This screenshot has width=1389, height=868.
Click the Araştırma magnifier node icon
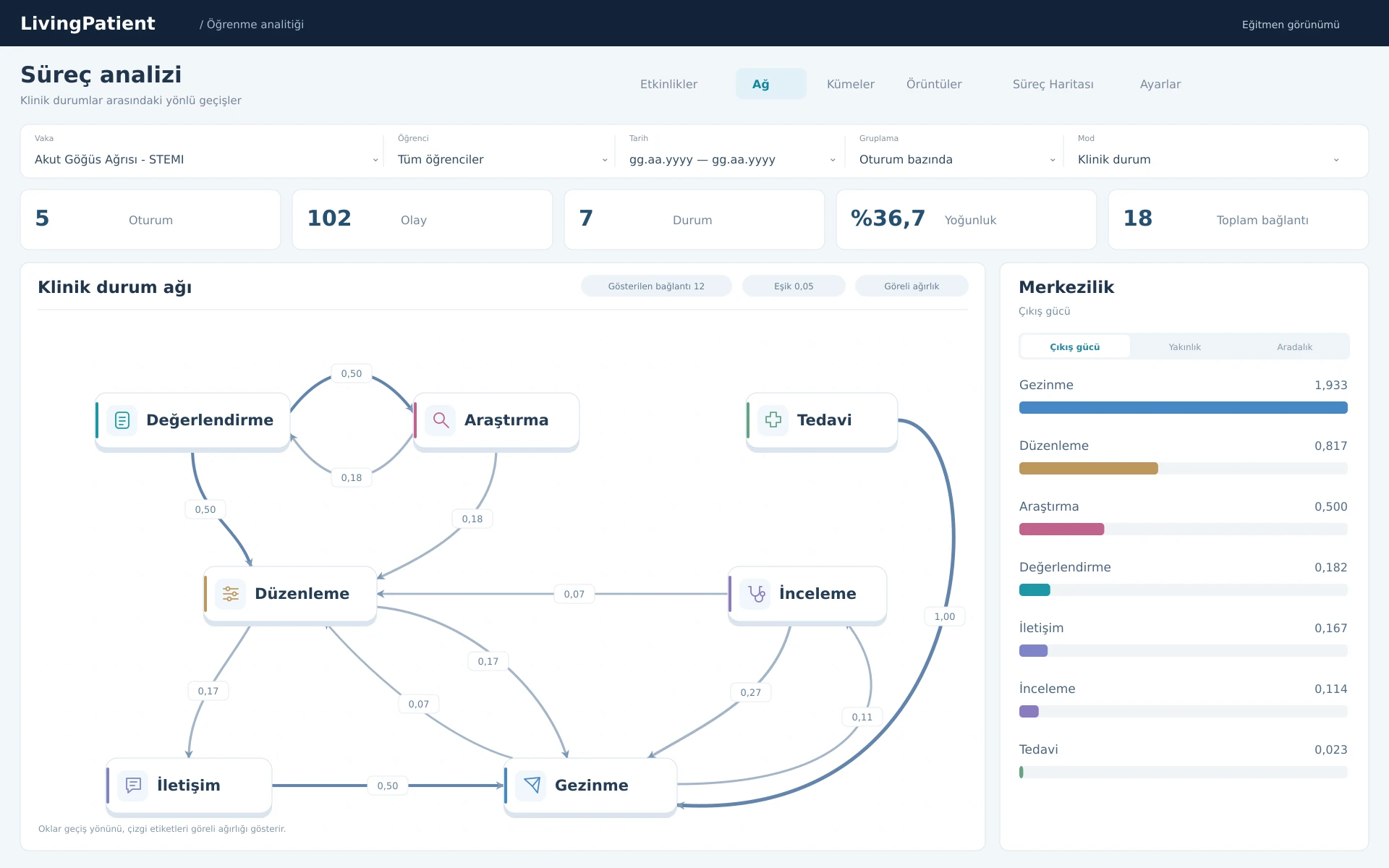pos(440,420)
